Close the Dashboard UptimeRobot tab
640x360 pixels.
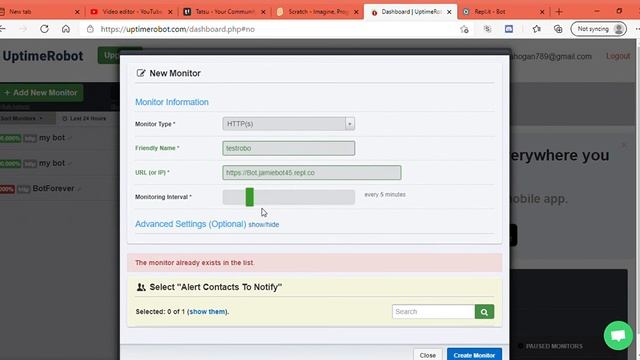tap(449, 12)
